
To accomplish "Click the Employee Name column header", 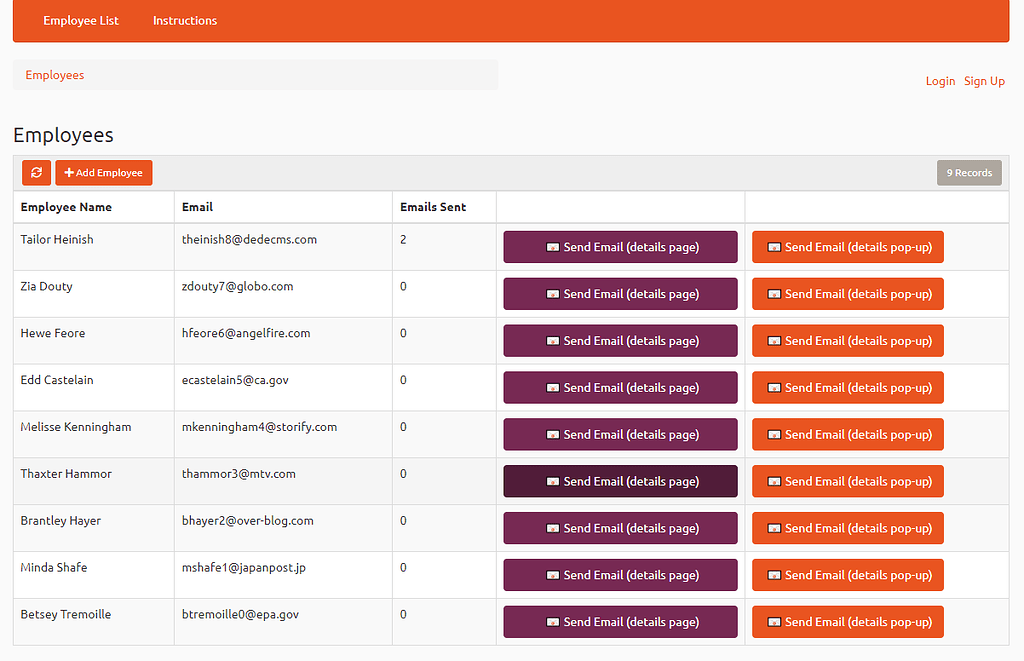I will click(x=66, y=207).
